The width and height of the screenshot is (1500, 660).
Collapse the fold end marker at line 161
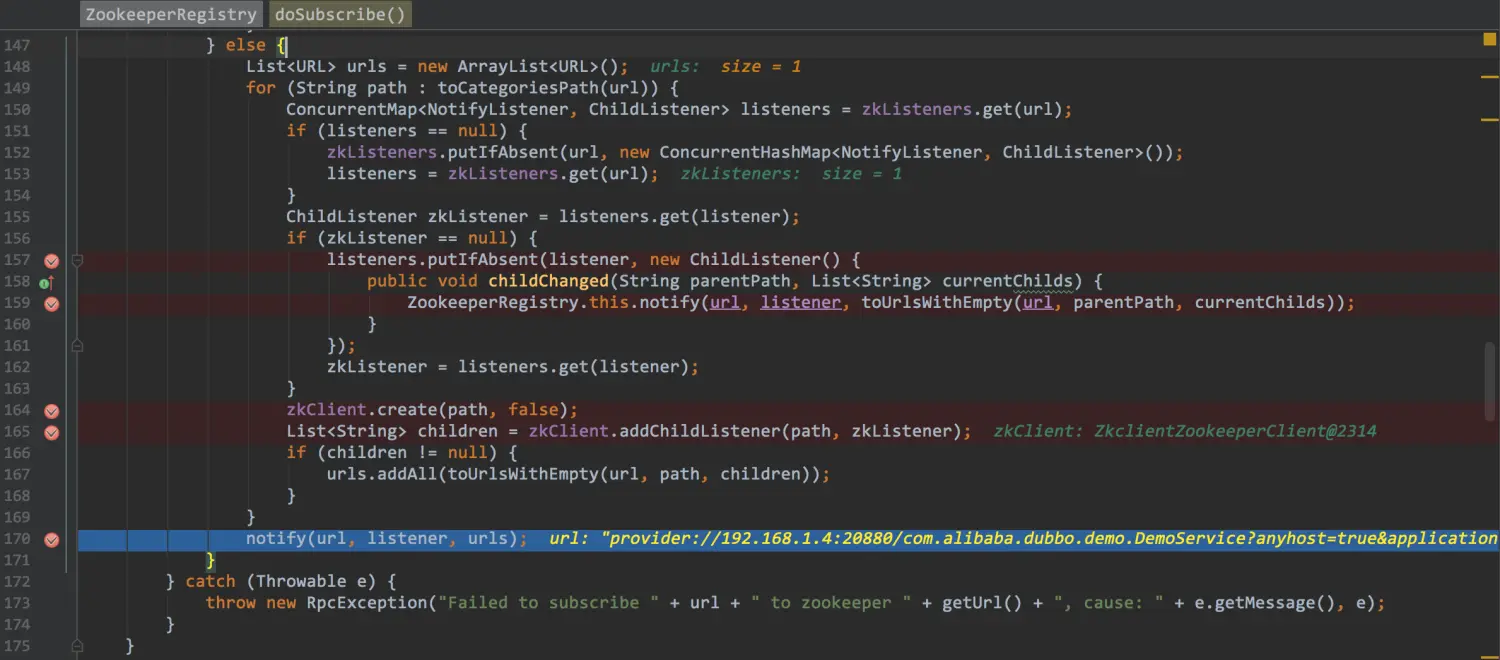77,346
